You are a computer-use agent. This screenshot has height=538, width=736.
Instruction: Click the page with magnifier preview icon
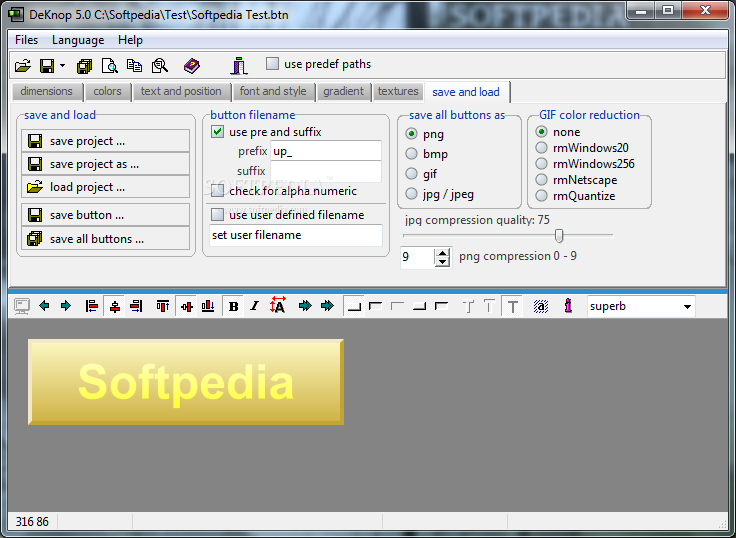tap(110, 66)
